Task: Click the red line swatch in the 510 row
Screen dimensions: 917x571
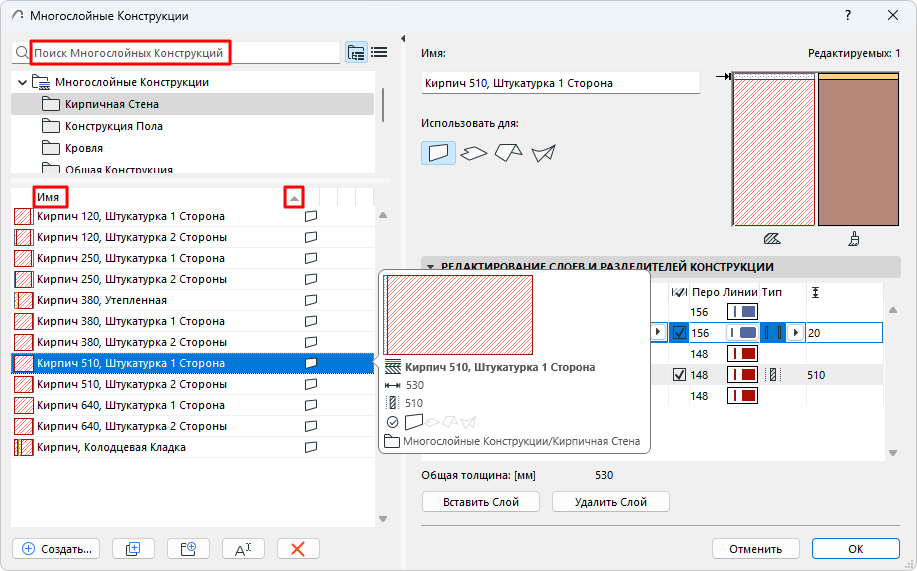Action: click(x=742, y=375)
